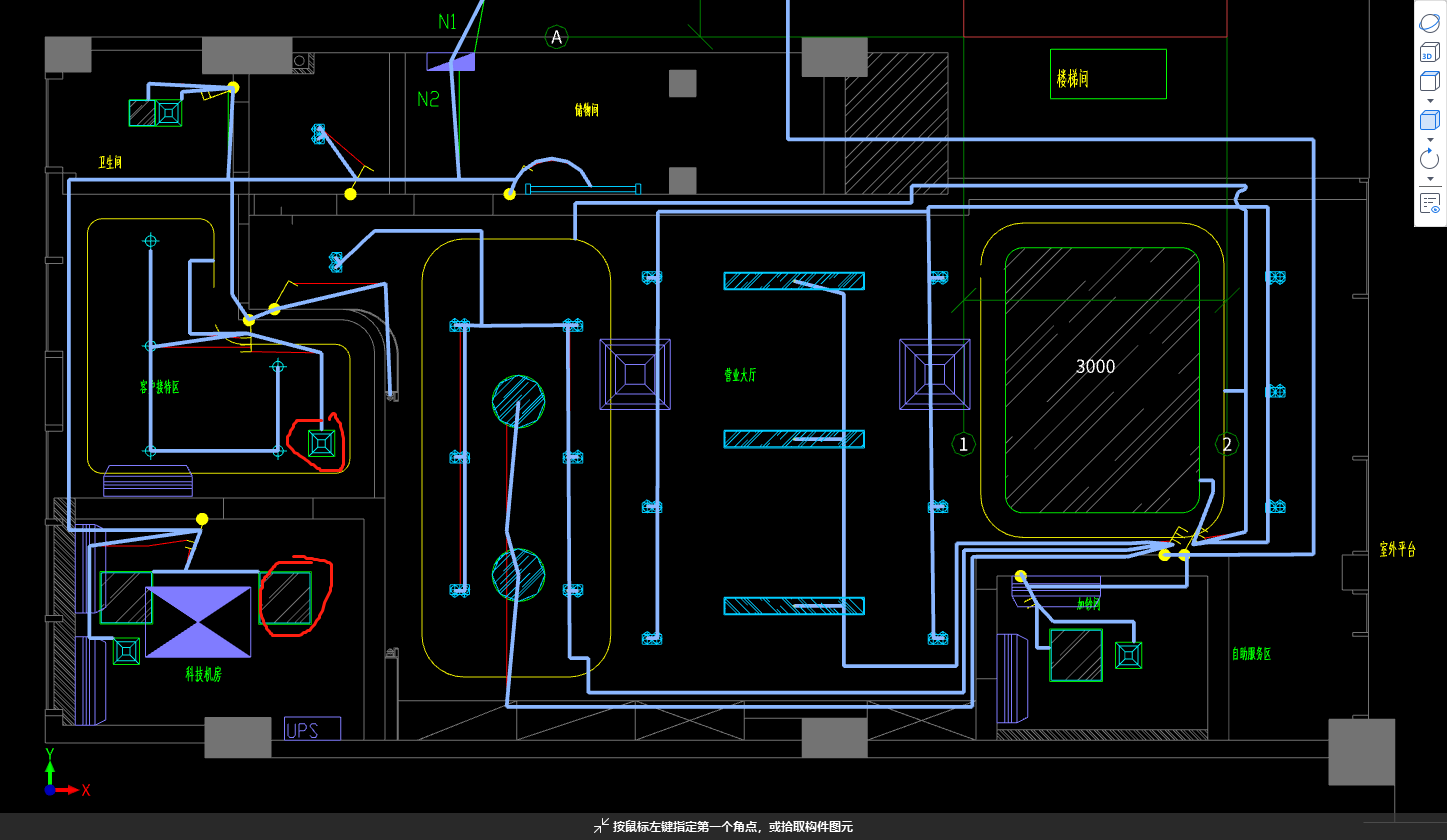Select the lower hatched round column
This screenshot has width=1447, height=840.
coord(518,574)
